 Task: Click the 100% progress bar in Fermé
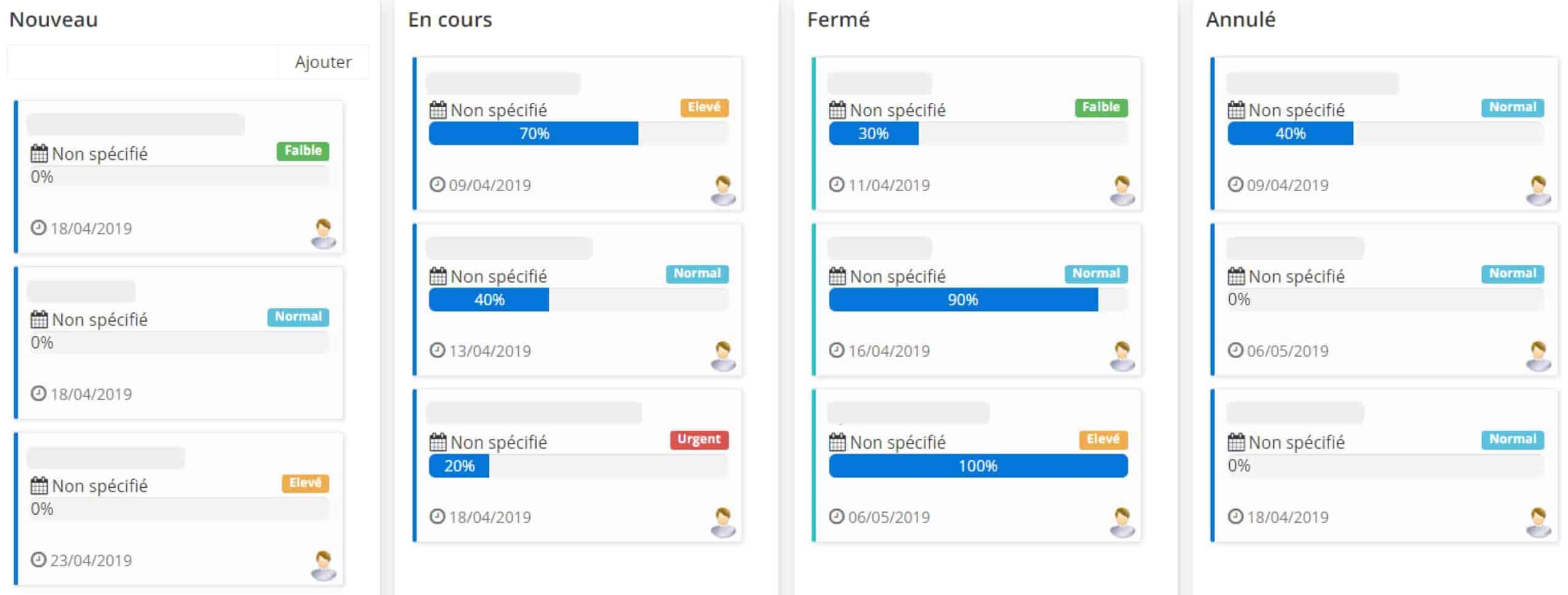[x=978, y=466]
